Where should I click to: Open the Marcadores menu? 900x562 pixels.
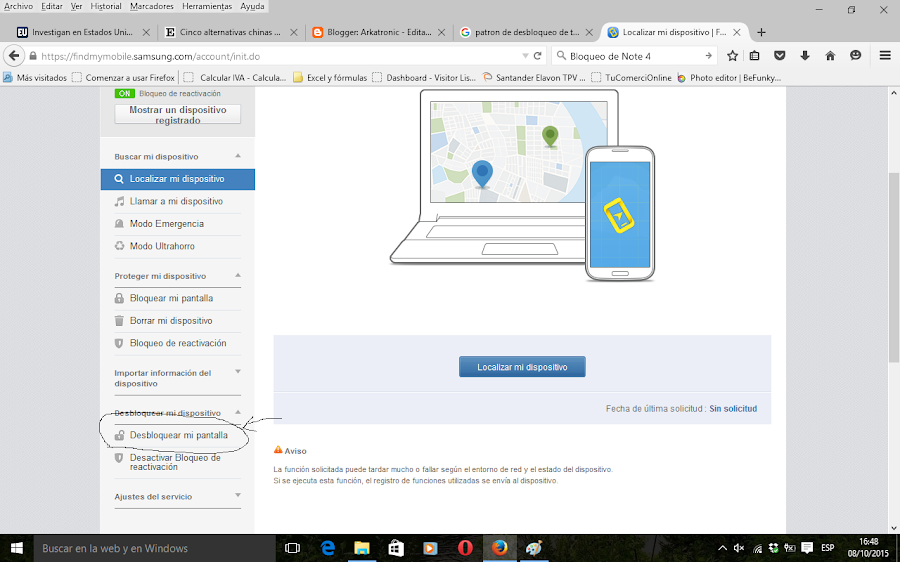152,6
